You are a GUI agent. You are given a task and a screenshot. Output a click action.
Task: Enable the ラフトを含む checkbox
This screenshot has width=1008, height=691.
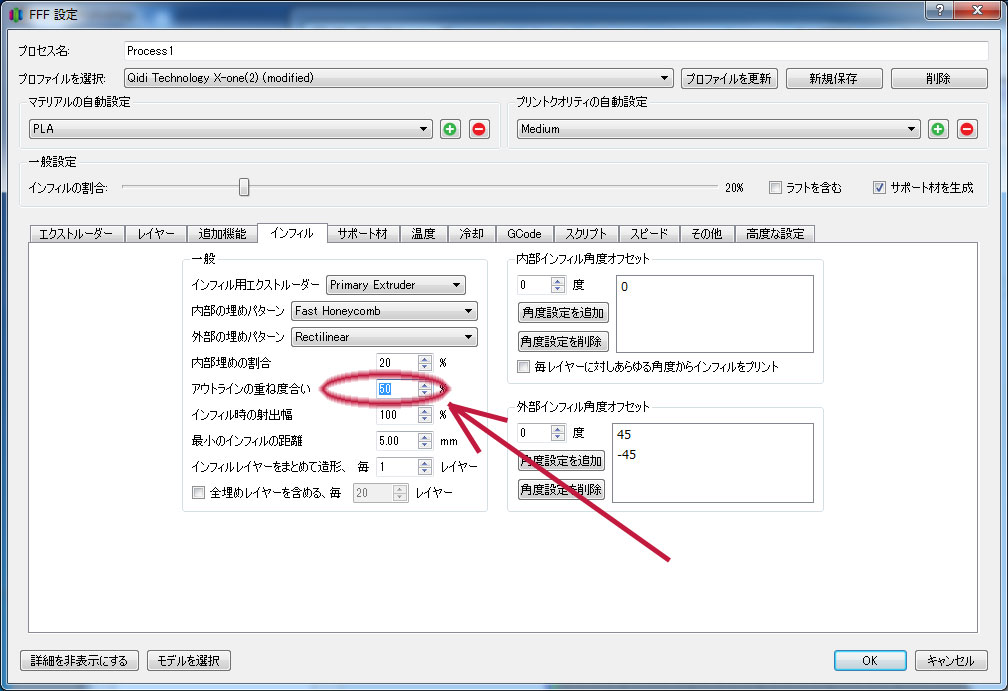click(x=775, y=187)
